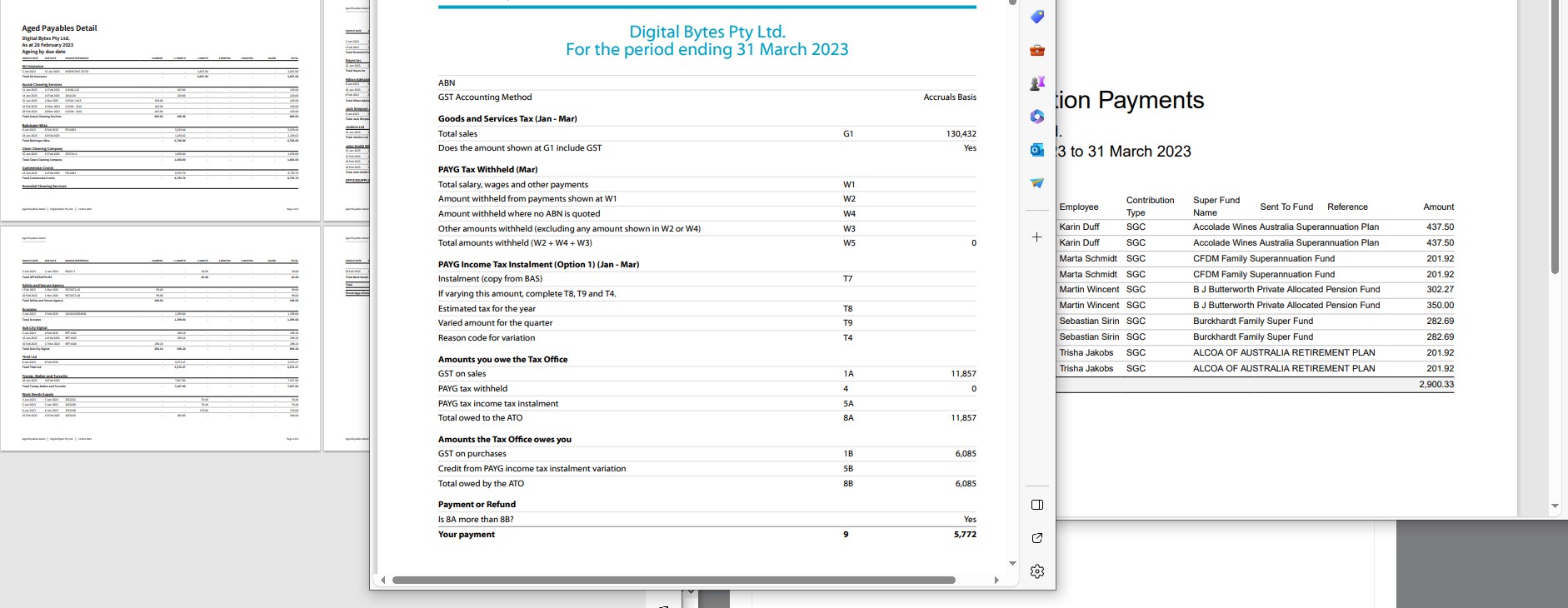The height and width of the screenshot is (608, 1568).
Task: Click the 'Your payment' amount 5,772
Action: point(965,535)
